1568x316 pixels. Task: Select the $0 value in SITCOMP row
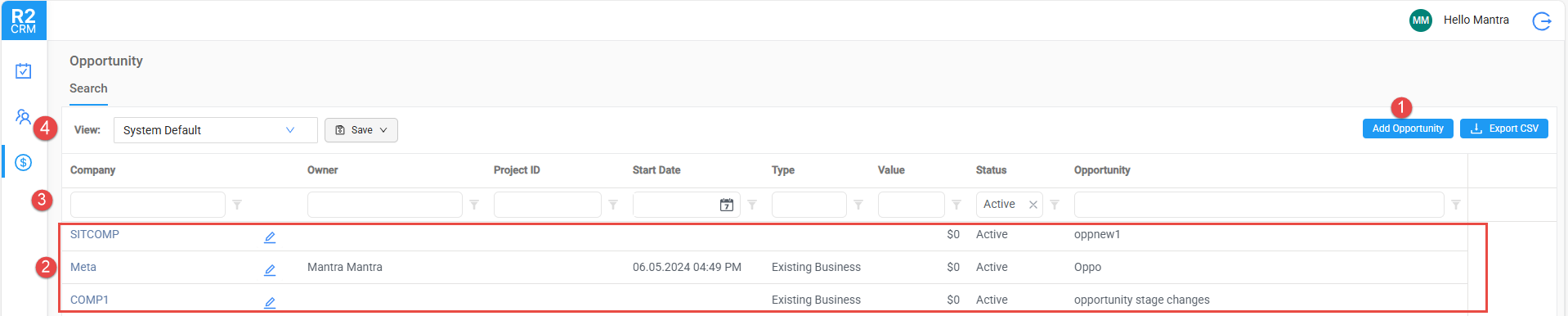[953, 234]
